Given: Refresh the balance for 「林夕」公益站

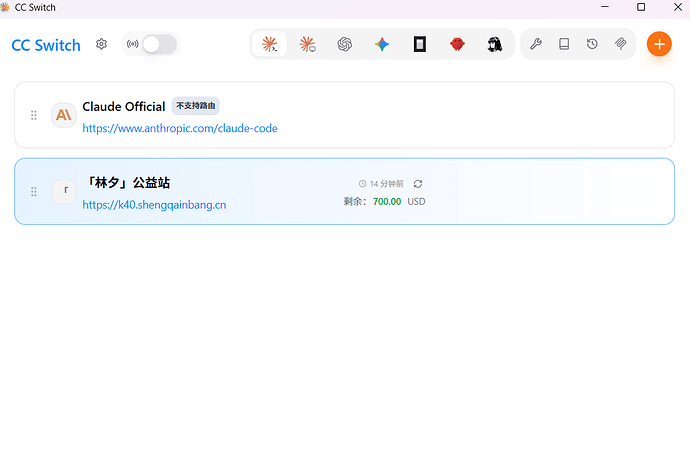Looking at the screenshot, I should coord(418,184).
